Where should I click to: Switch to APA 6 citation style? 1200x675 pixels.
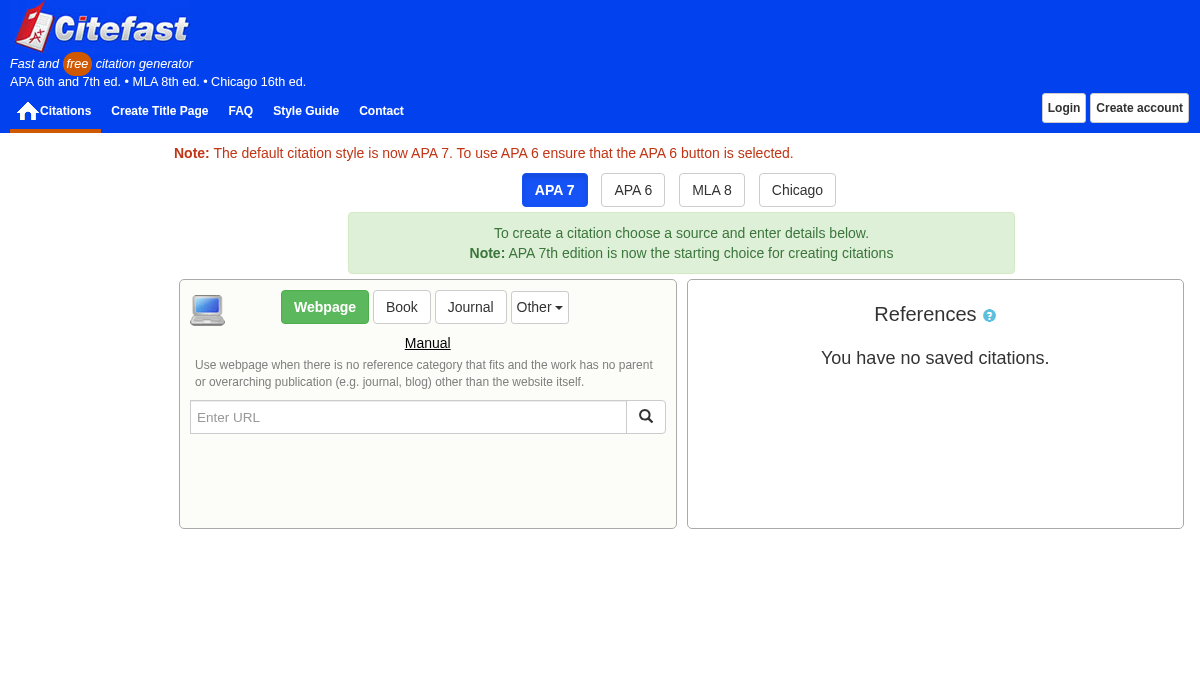point(633,190)
